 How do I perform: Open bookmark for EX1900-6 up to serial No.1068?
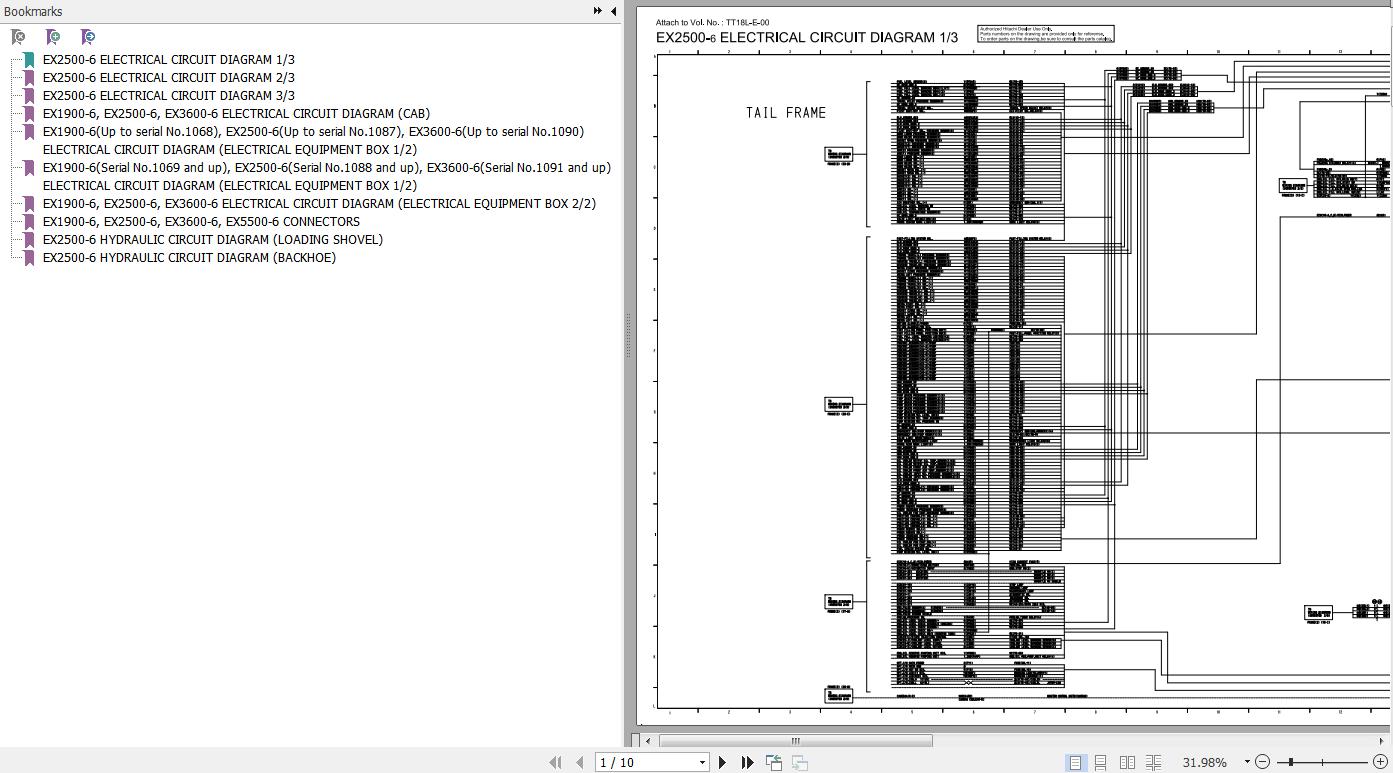[x=313, y=141]
